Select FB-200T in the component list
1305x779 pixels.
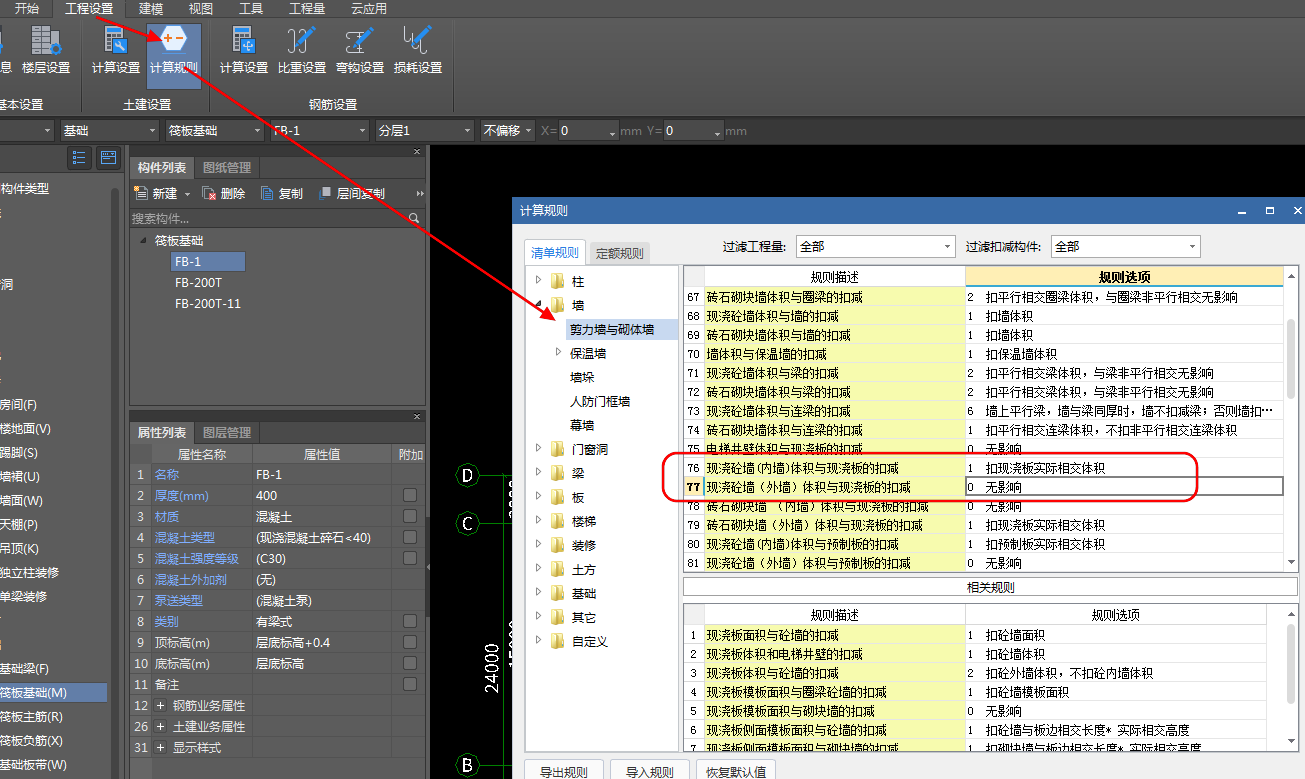198,283
